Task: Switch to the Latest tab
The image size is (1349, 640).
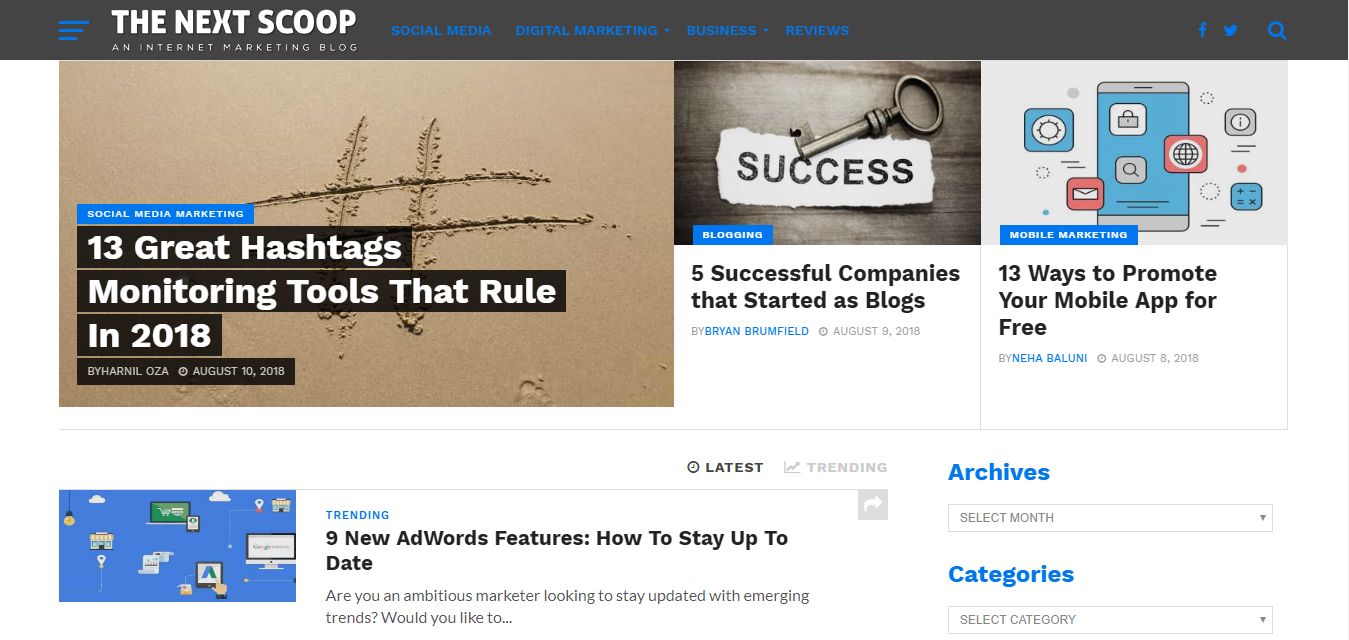Action: coord(725,467)
